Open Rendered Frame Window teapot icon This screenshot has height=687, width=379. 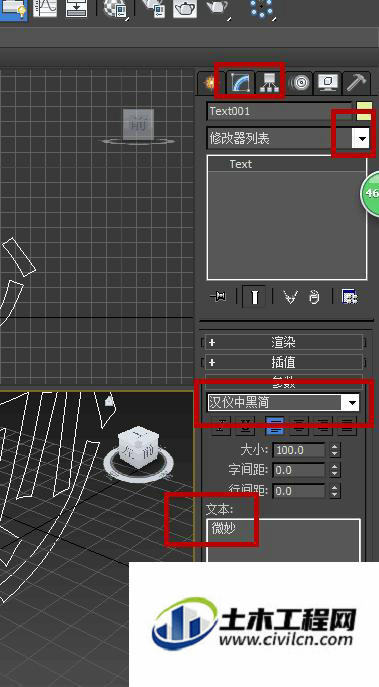[x=185, y=8]
